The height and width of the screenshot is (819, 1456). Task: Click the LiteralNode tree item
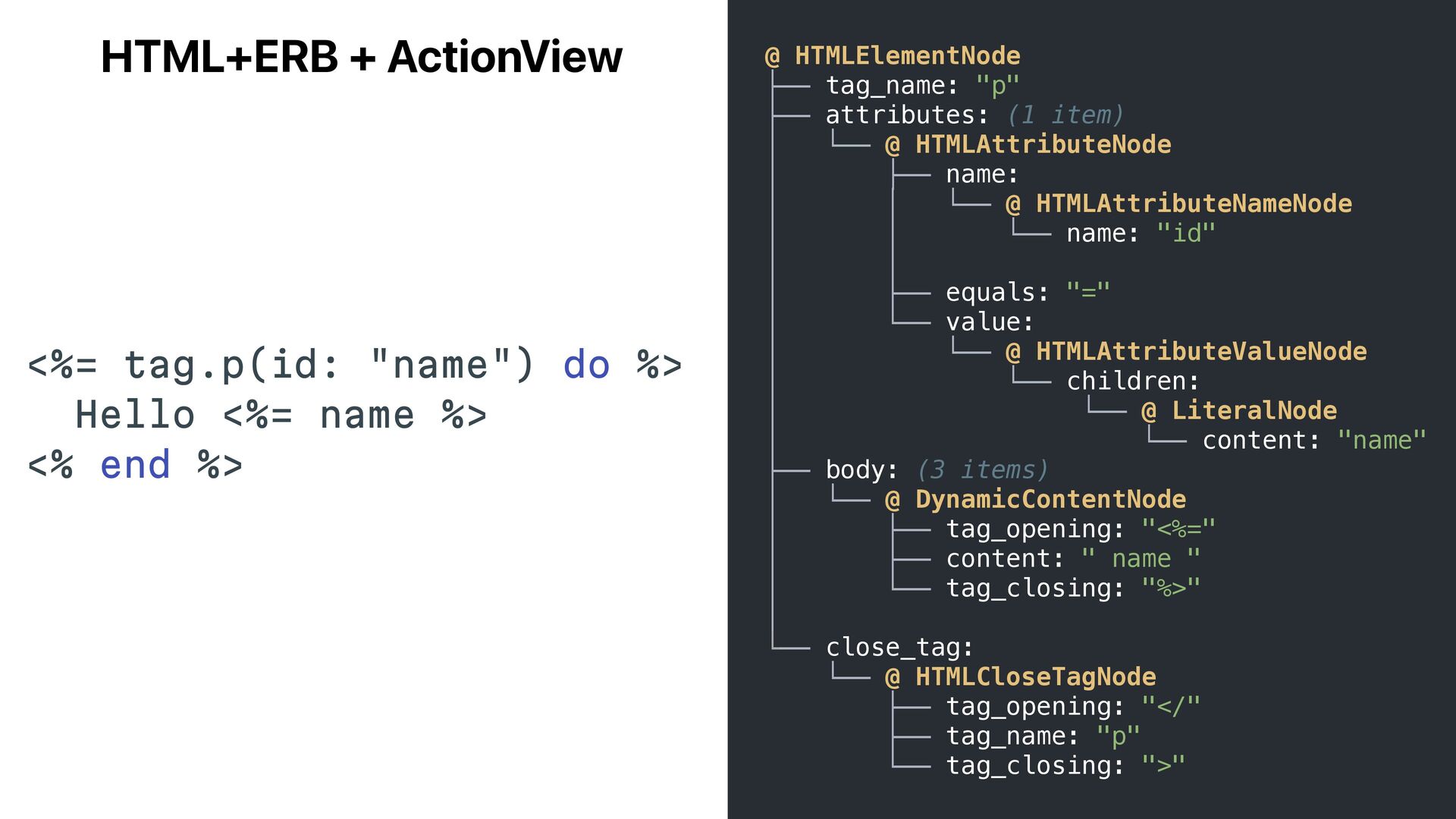(1253, 411)
